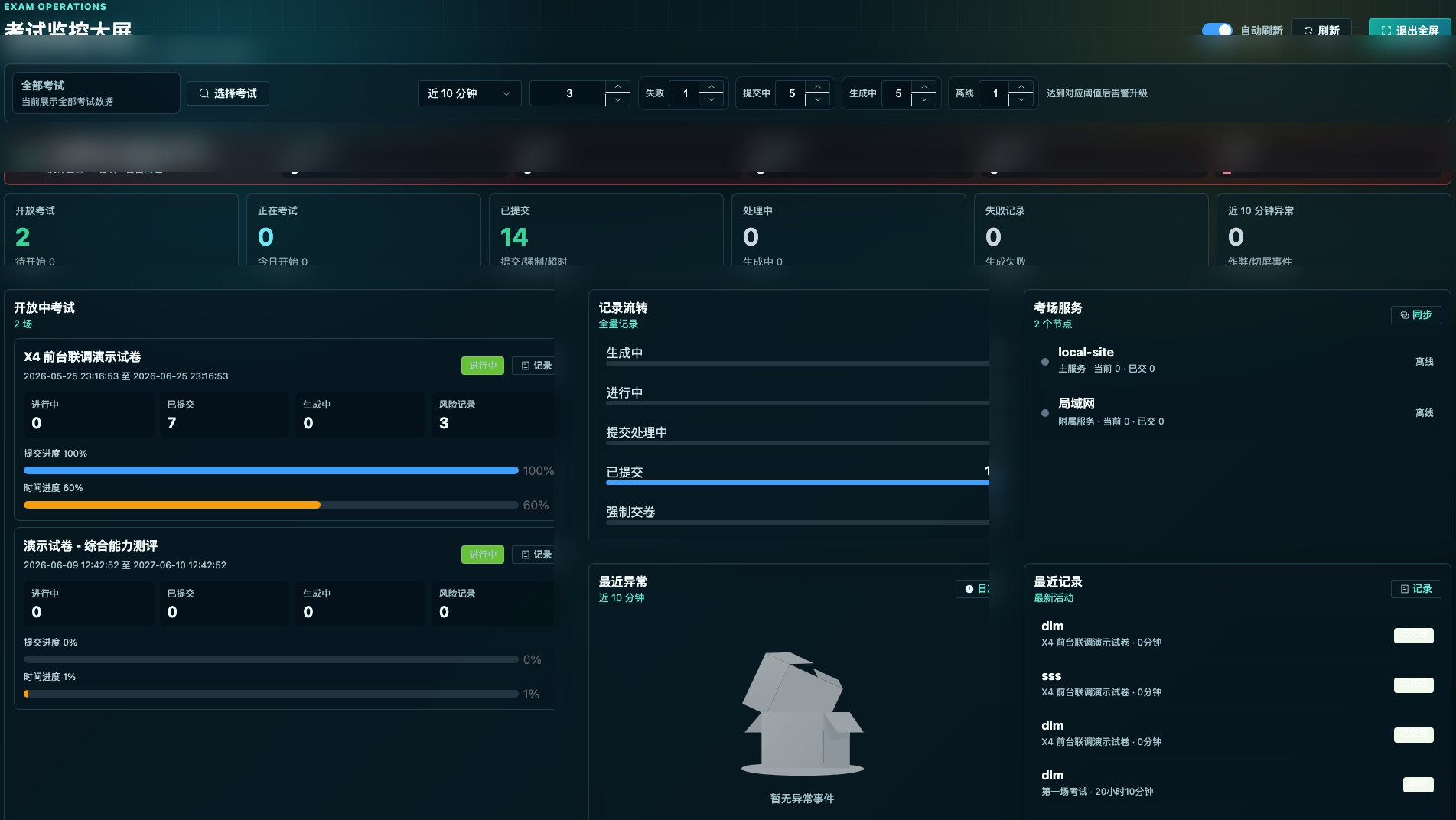Select the local-site node row
The image size is (1456, 820).
1237,360
